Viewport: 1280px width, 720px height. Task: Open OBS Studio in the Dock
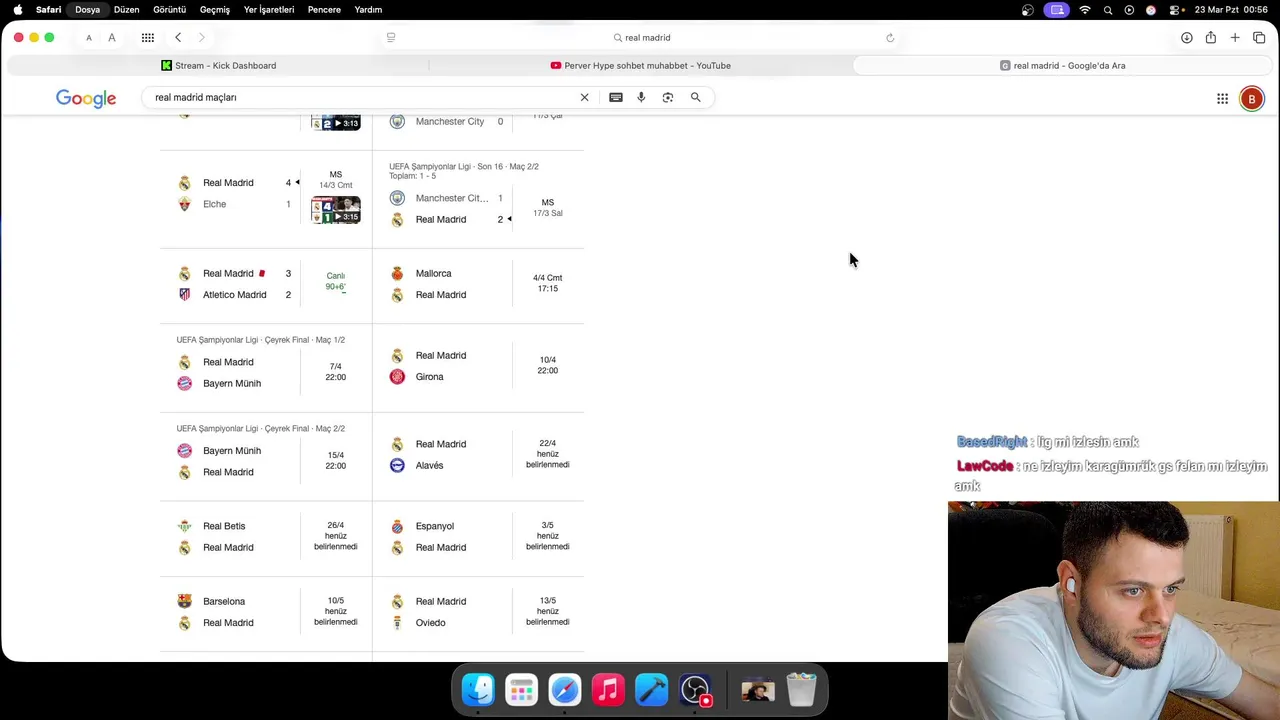[x=695, y=690]
